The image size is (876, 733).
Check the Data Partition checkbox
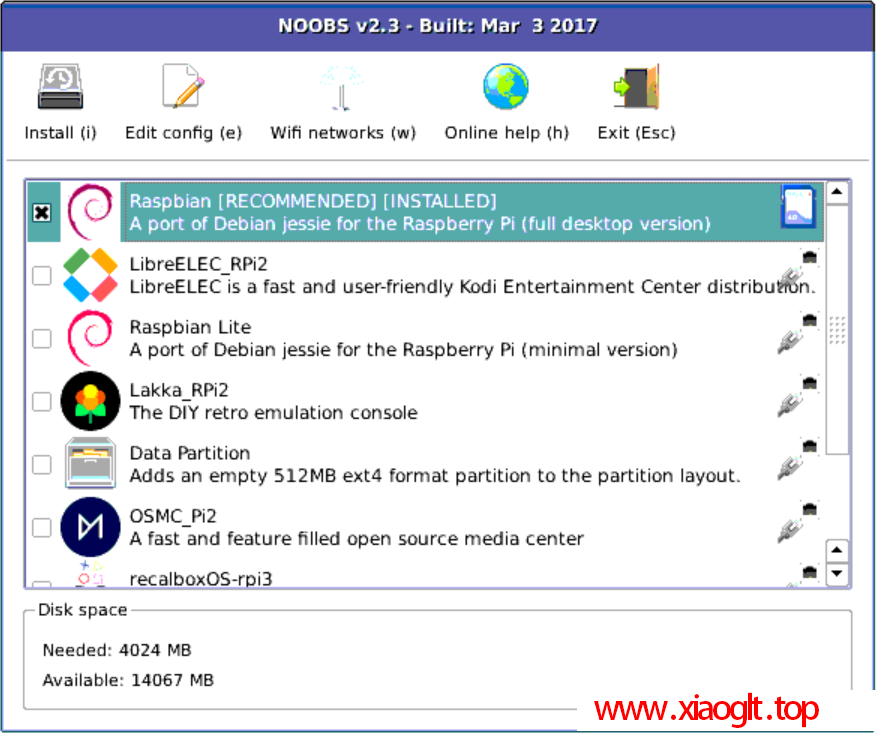coord(42,464)
